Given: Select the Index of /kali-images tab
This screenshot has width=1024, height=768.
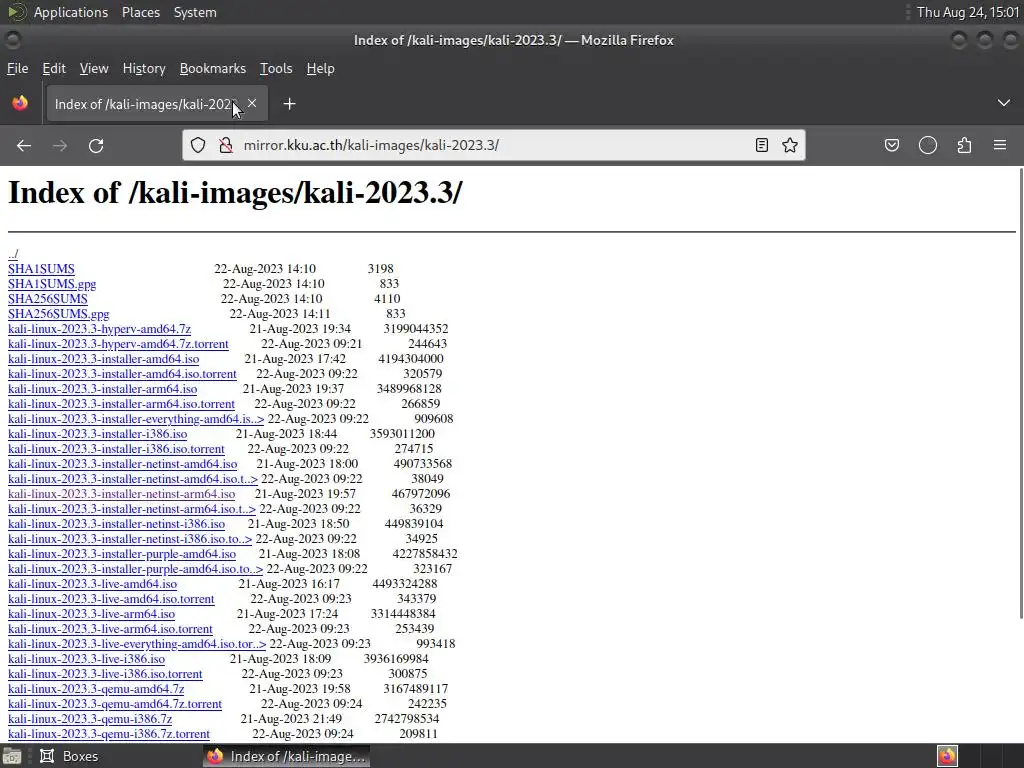Looking at the screenshot, I should pyautogui.click(x=157, y=104).
